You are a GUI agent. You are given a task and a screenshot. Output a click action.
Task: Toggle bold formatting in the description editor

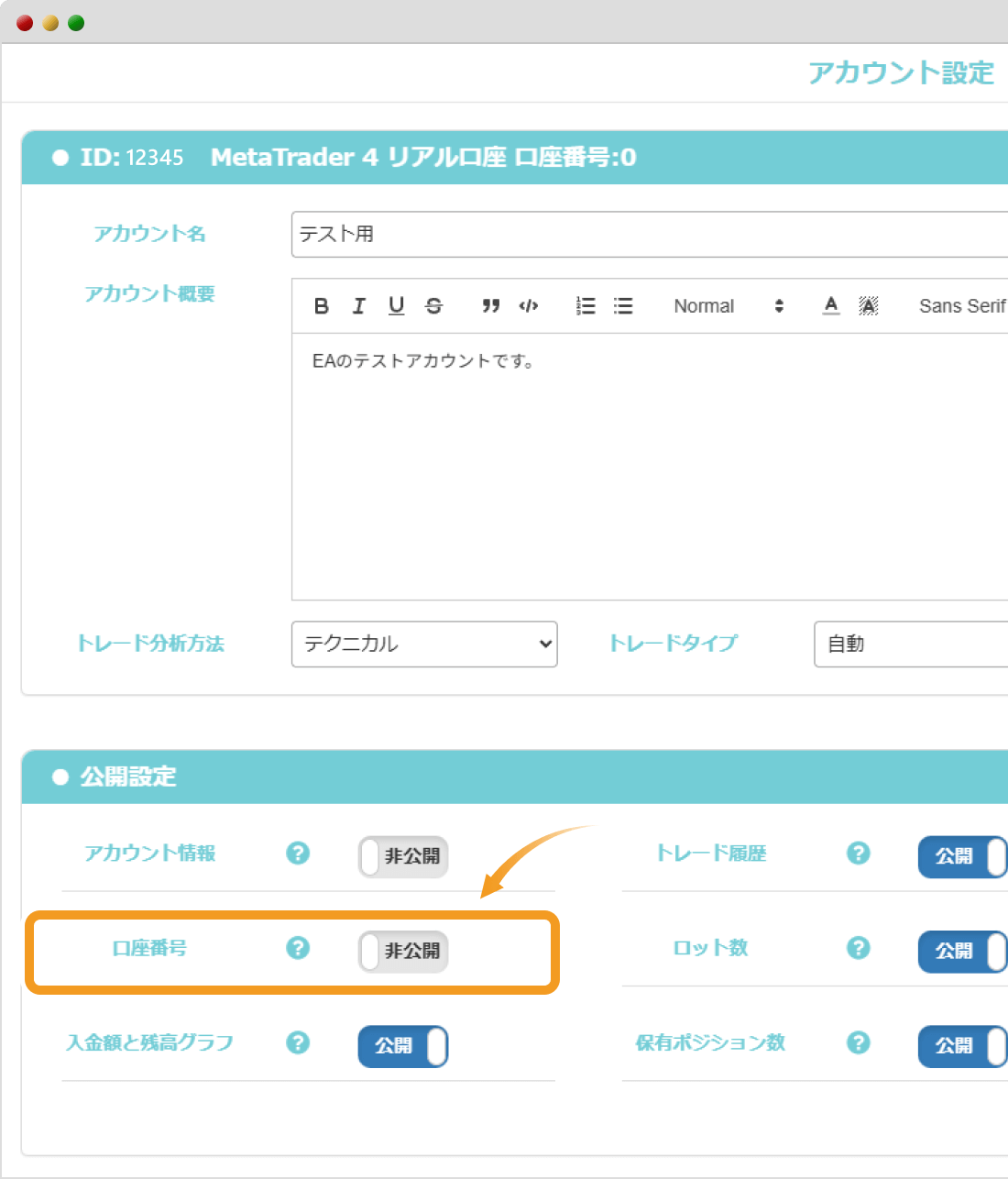pos(321,306)
